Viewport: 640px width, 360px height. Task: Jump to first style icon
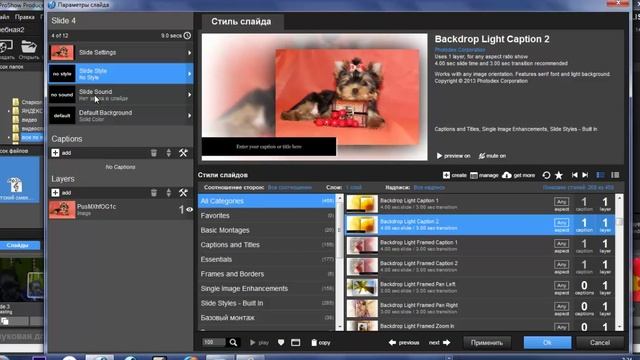coord(574,175)
